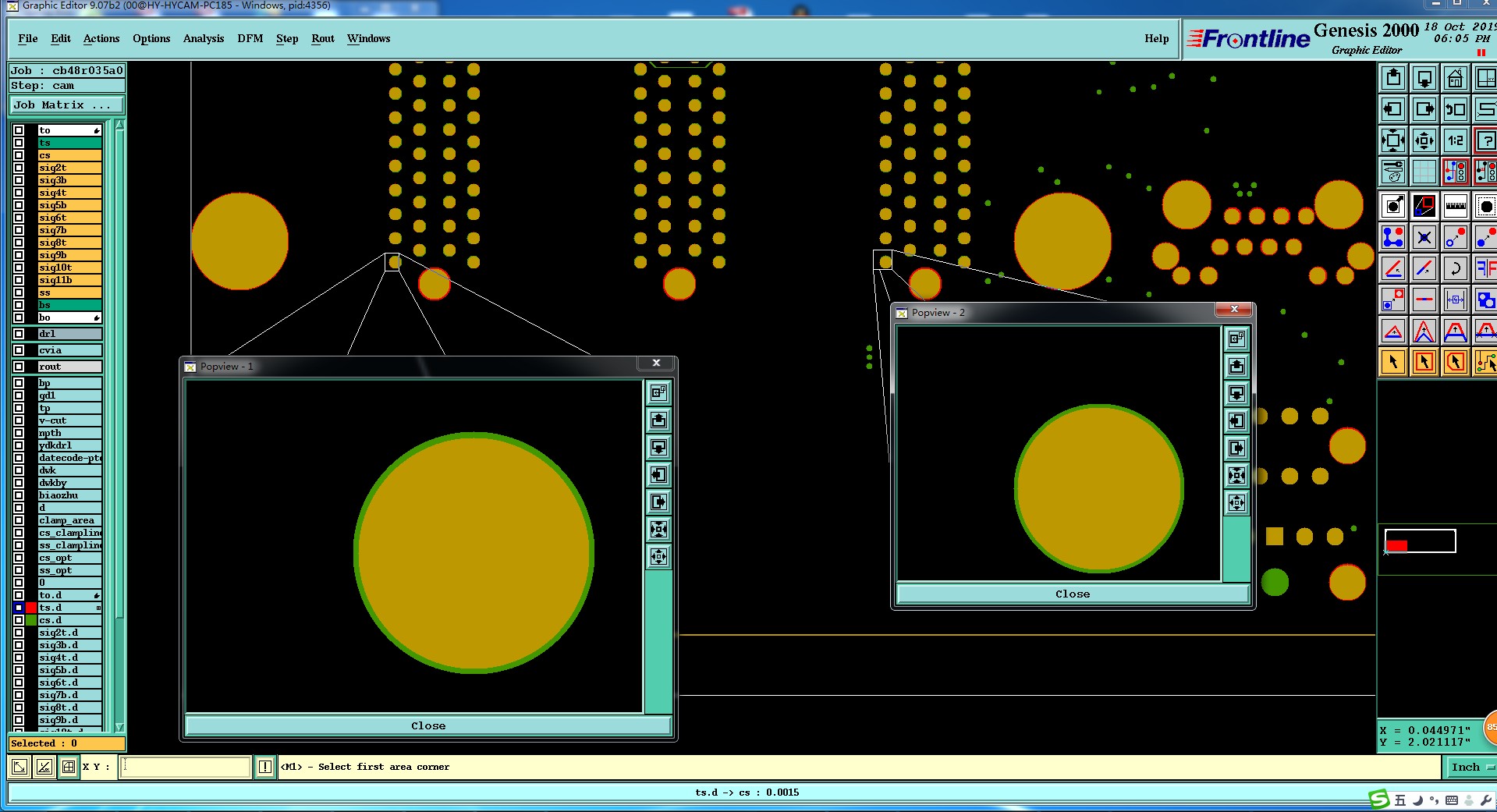
Task: Open the Rout menu
Action: (323, 38)
